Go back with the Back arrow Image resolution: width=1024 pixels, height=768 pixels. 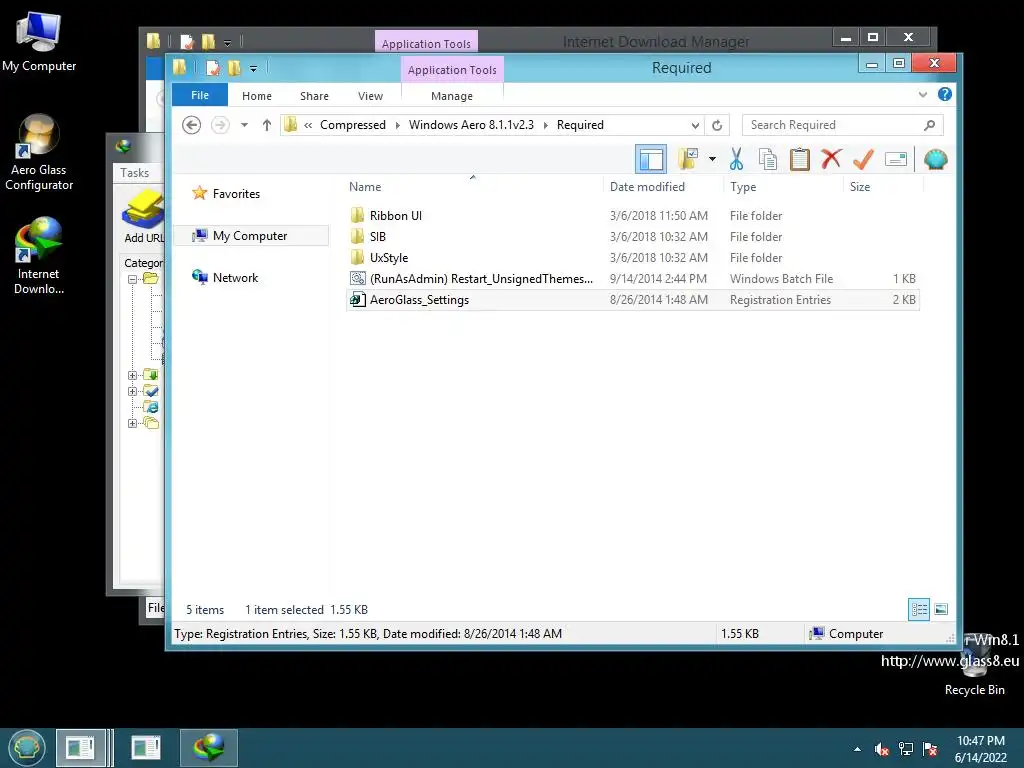(191, 125)
